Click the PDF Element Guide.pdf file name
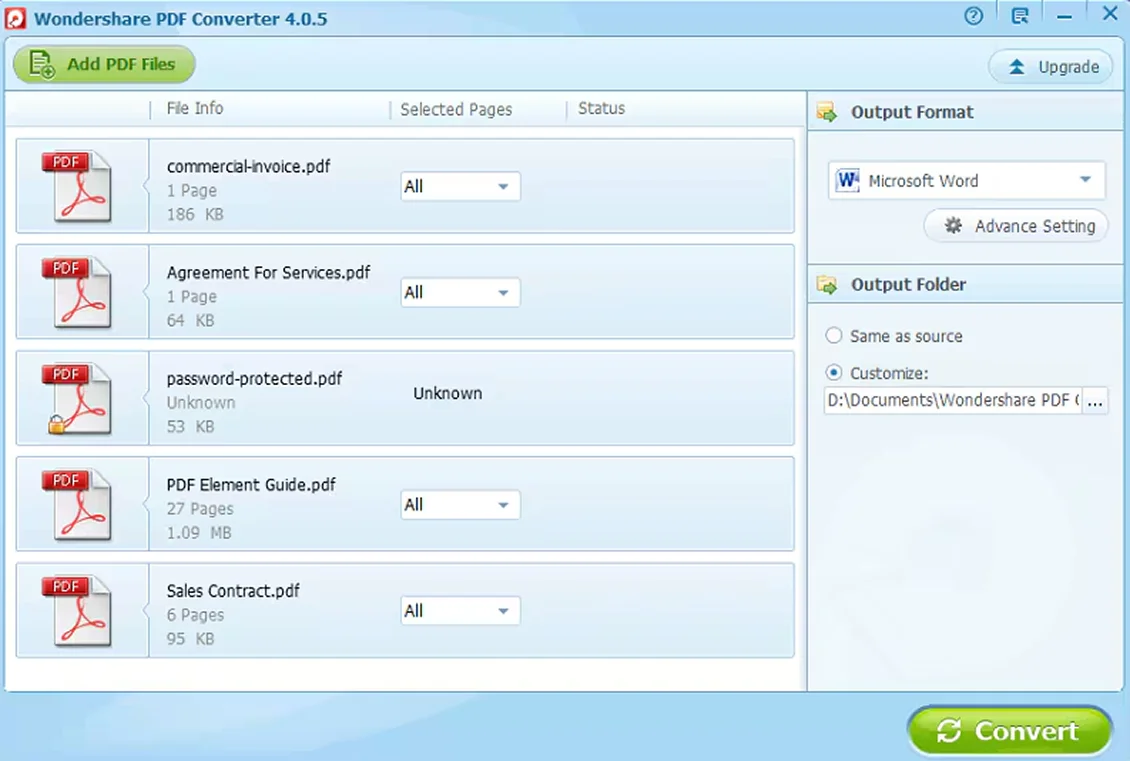The height and width of the screenshot is (761, 1130). coord(251,485)
